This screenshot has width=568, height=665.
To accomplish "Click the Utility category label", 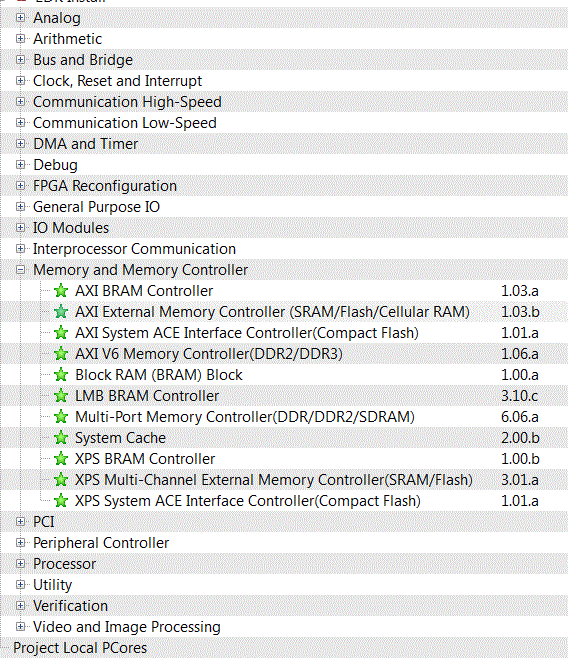I will [x=53, y=585].
